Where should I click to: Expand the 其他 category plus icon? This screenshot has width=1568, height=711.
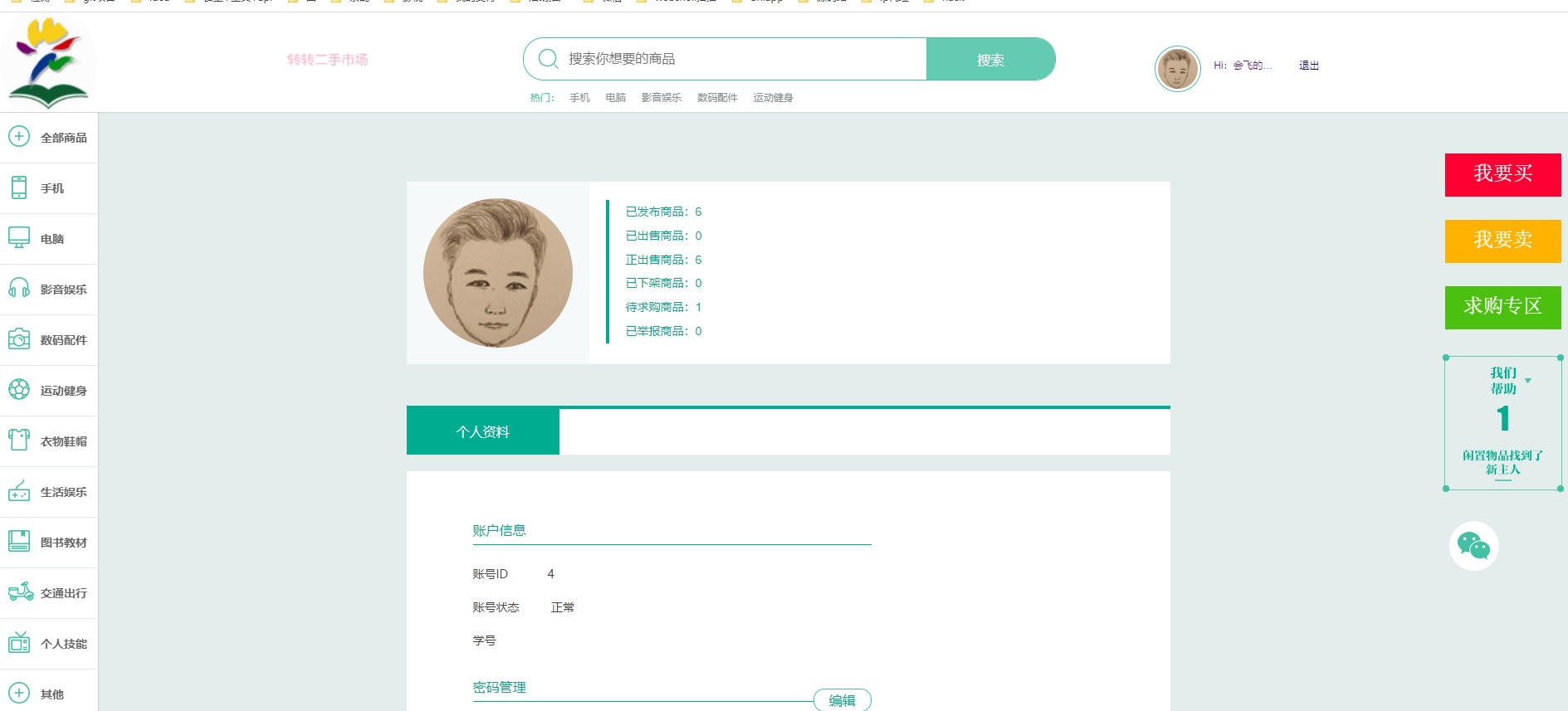[x=19, y=694]
